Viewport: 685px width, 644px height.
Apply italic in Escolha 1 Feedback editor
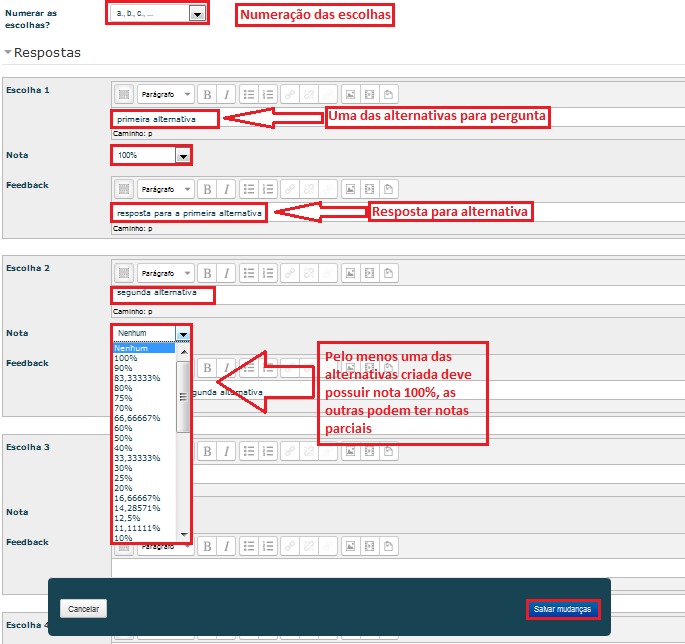[227, 188]
